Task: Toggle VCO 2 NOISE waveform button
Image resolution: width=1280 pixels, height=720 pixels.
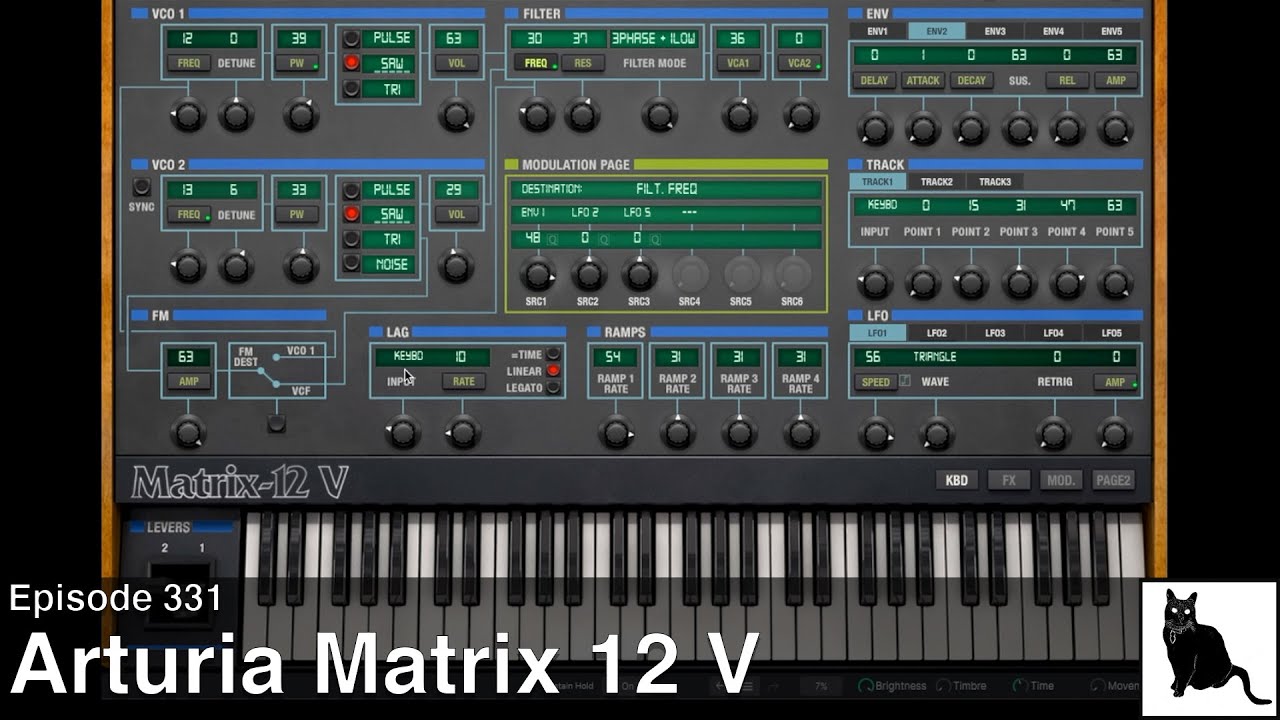Action: tap(352, 264)
